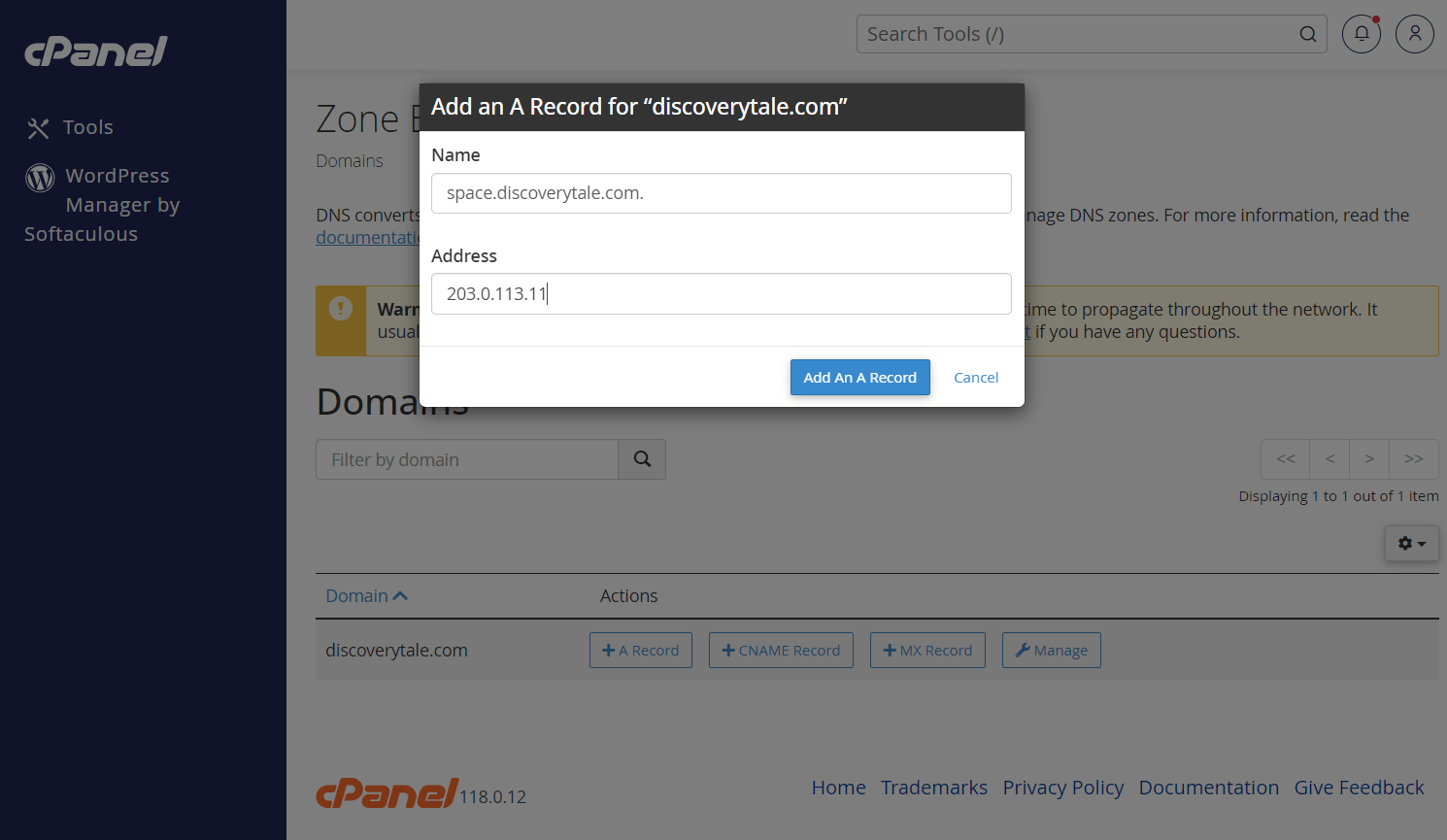Viewport: 1447px width, 840px height.
Task: Click the footer cPanel logo
Action: (x=387, y=793)
